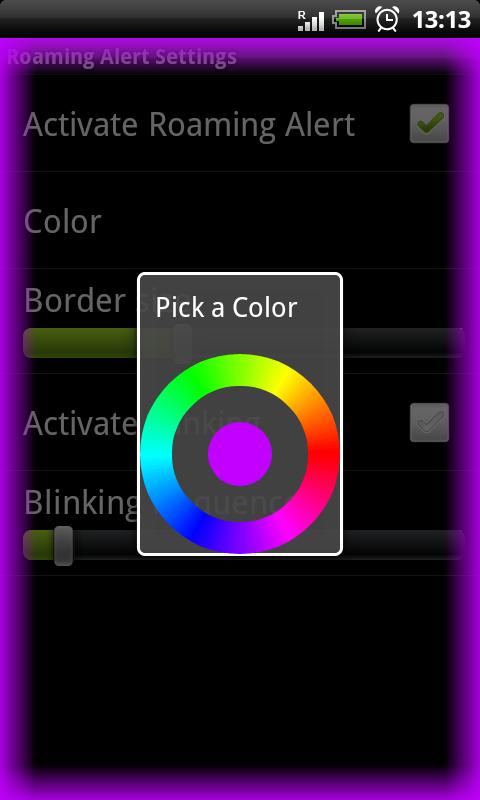Pick red on the color wheel
The width and height of the screenshot is (480, 800).
pos(323,454)
